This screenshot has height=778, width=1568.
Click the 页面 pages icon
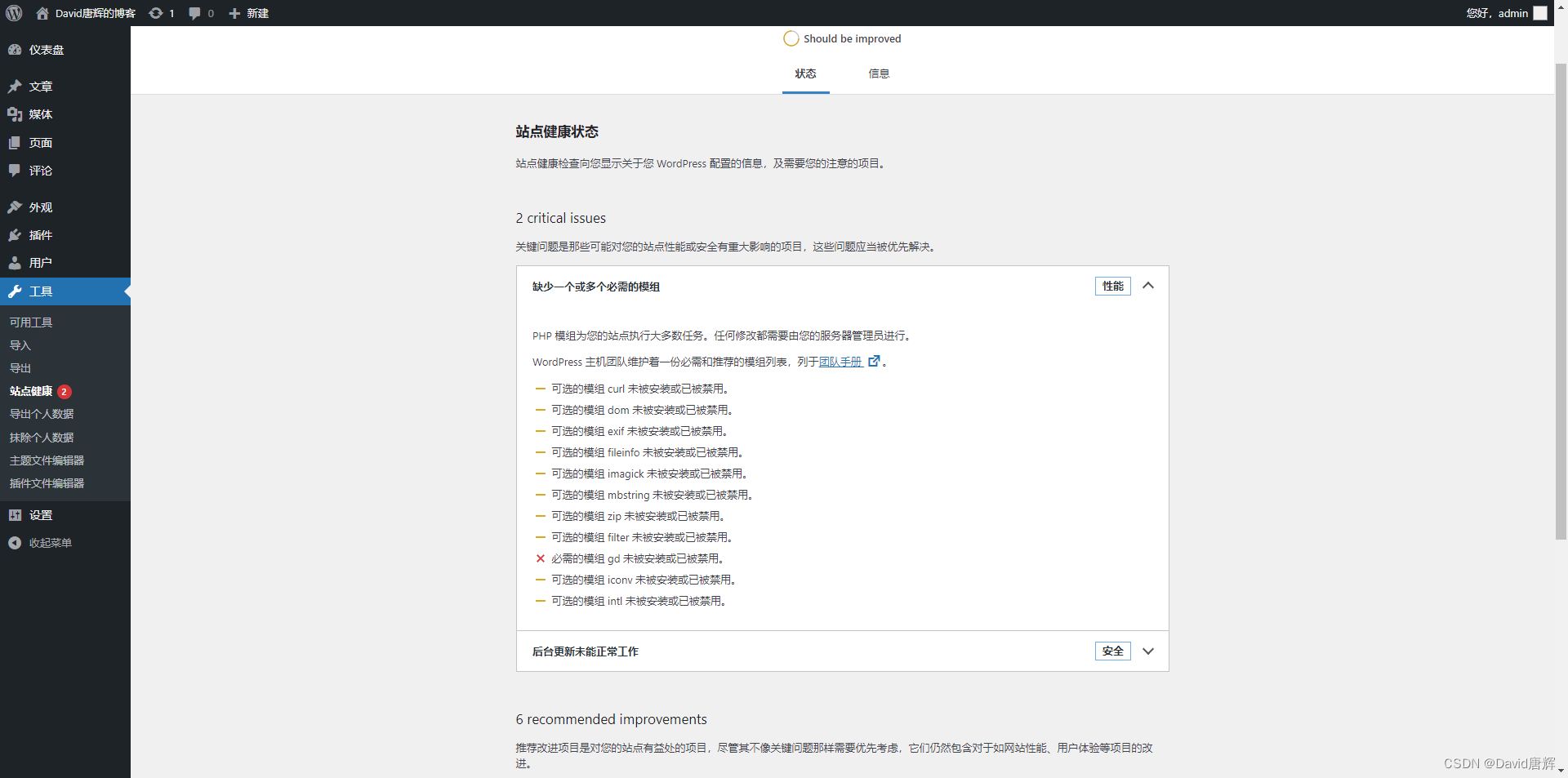(15, 143)
